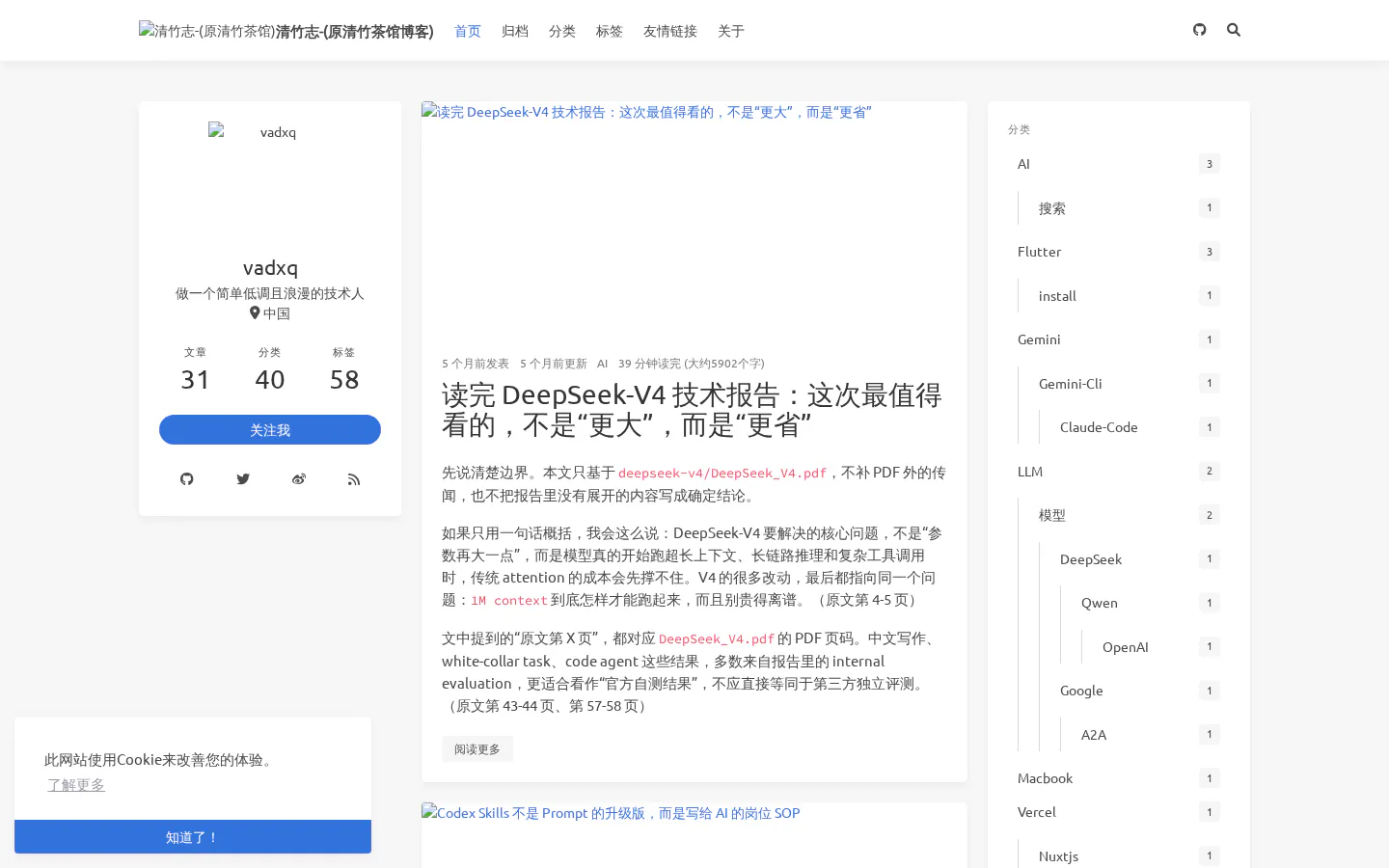This screenshot has width=1389, height=868.
Task: Open the Codex Skills post cover image
Action: tap(694, 835)
